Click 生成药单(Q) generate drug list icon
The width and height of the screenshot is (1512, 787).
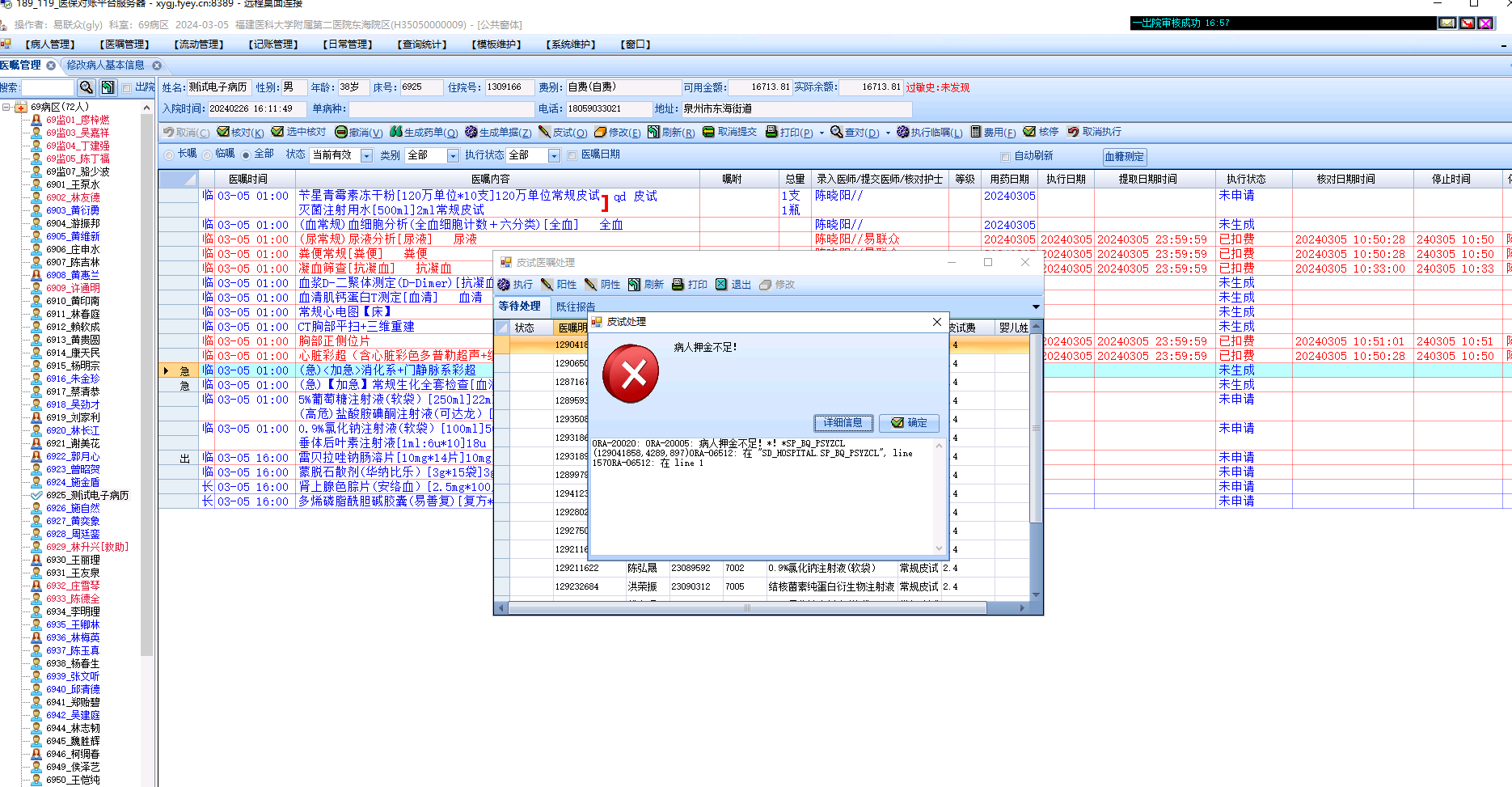pos(396,132)
